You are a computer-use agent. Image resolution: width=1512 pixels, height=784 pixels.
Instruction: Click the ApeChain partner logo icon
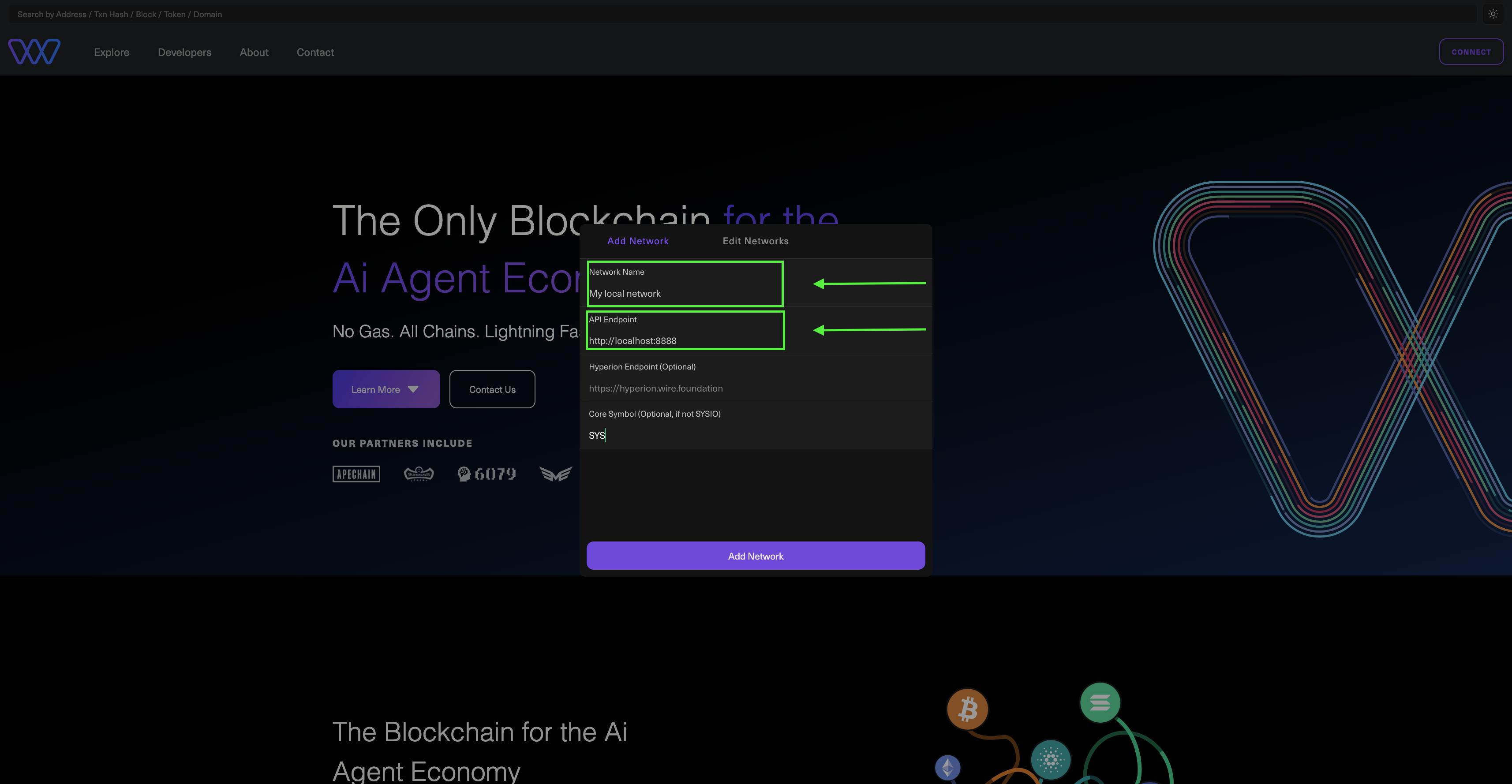[x=356, y=473]
